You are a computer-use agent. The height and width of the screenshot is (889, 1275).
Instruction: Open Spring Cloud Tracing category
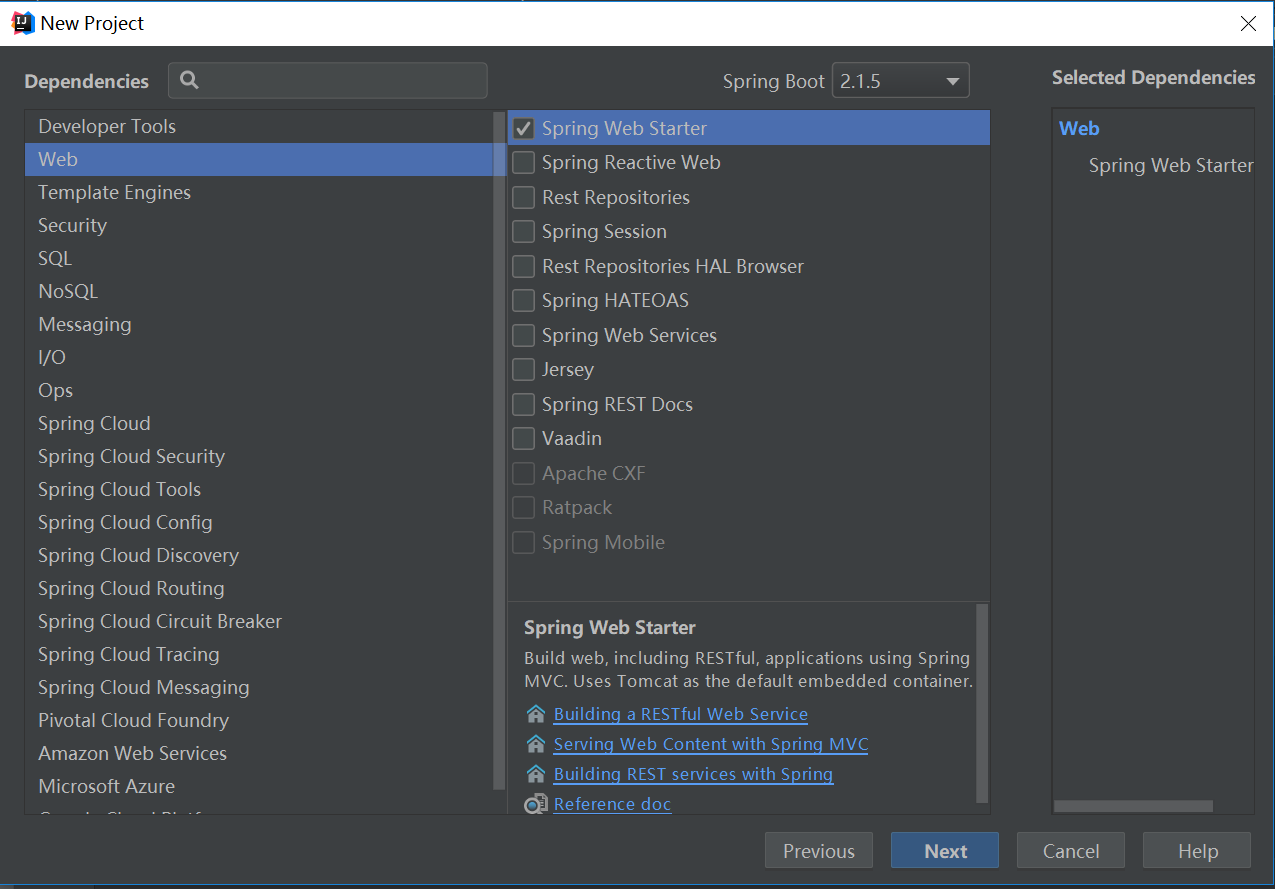[260, 654]
